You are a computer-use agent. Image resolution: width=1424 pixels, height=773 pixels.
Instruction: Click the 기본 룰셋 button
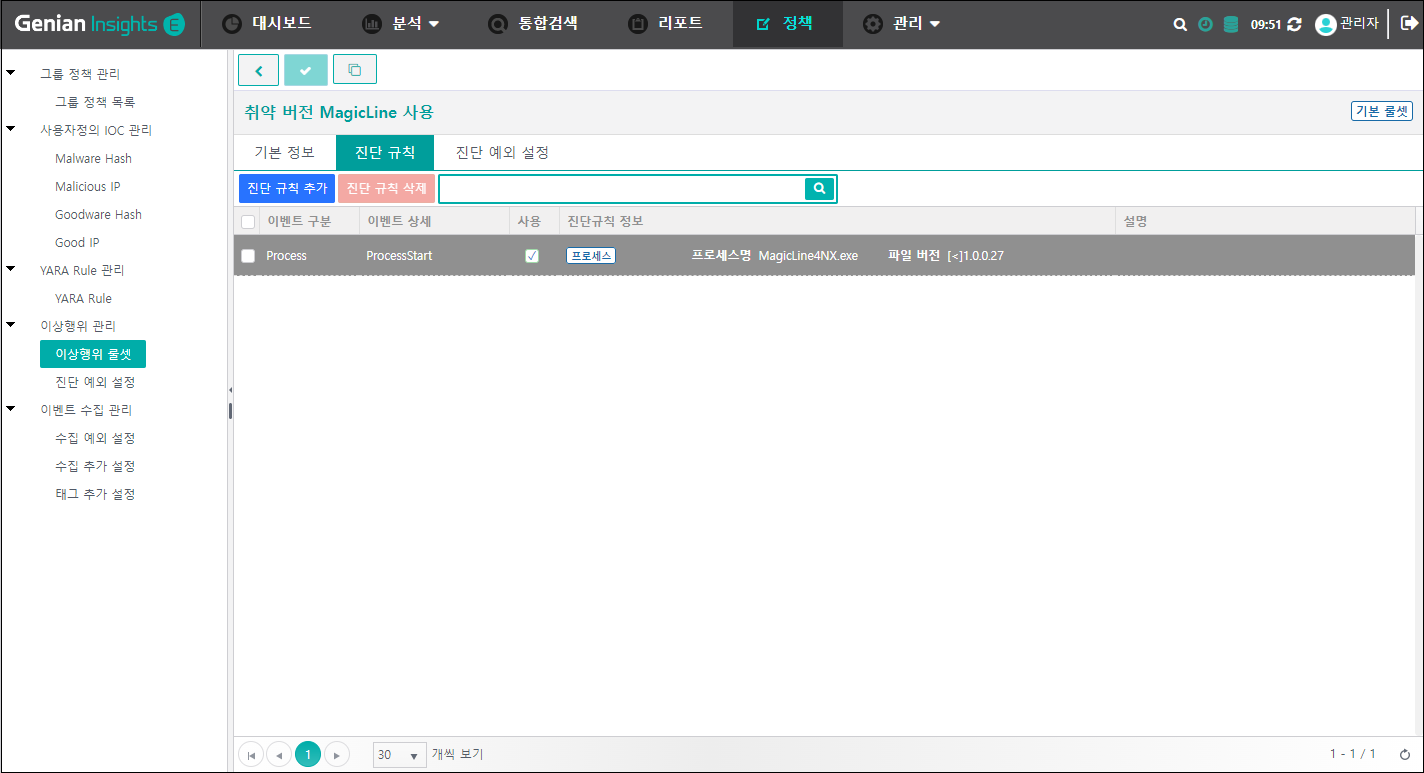point(1381,111)
